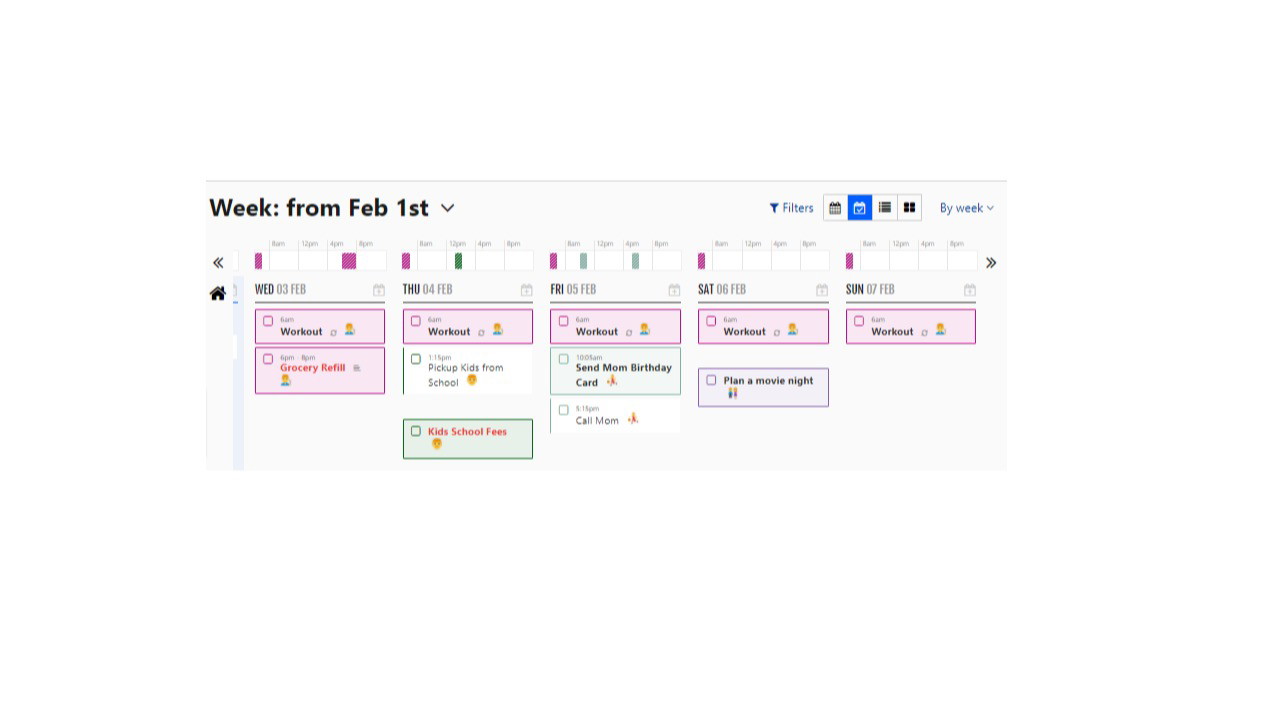Click Wednesday's evening timeline block
This screenshot has height=720, width=1280.
(349, 261)
